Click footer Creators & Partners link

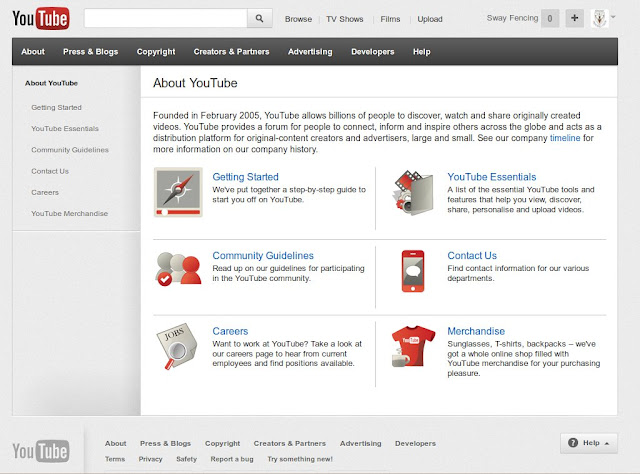(289, 443)
